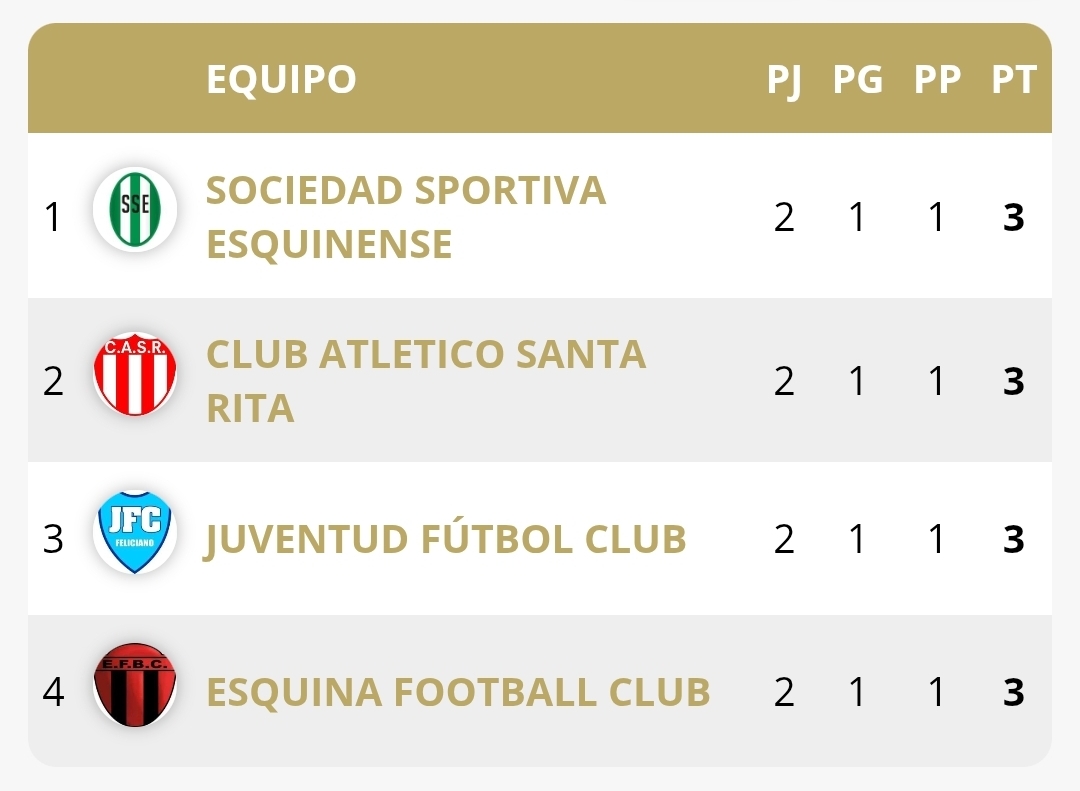Sort by the PG column header

(x=858, y=80)
